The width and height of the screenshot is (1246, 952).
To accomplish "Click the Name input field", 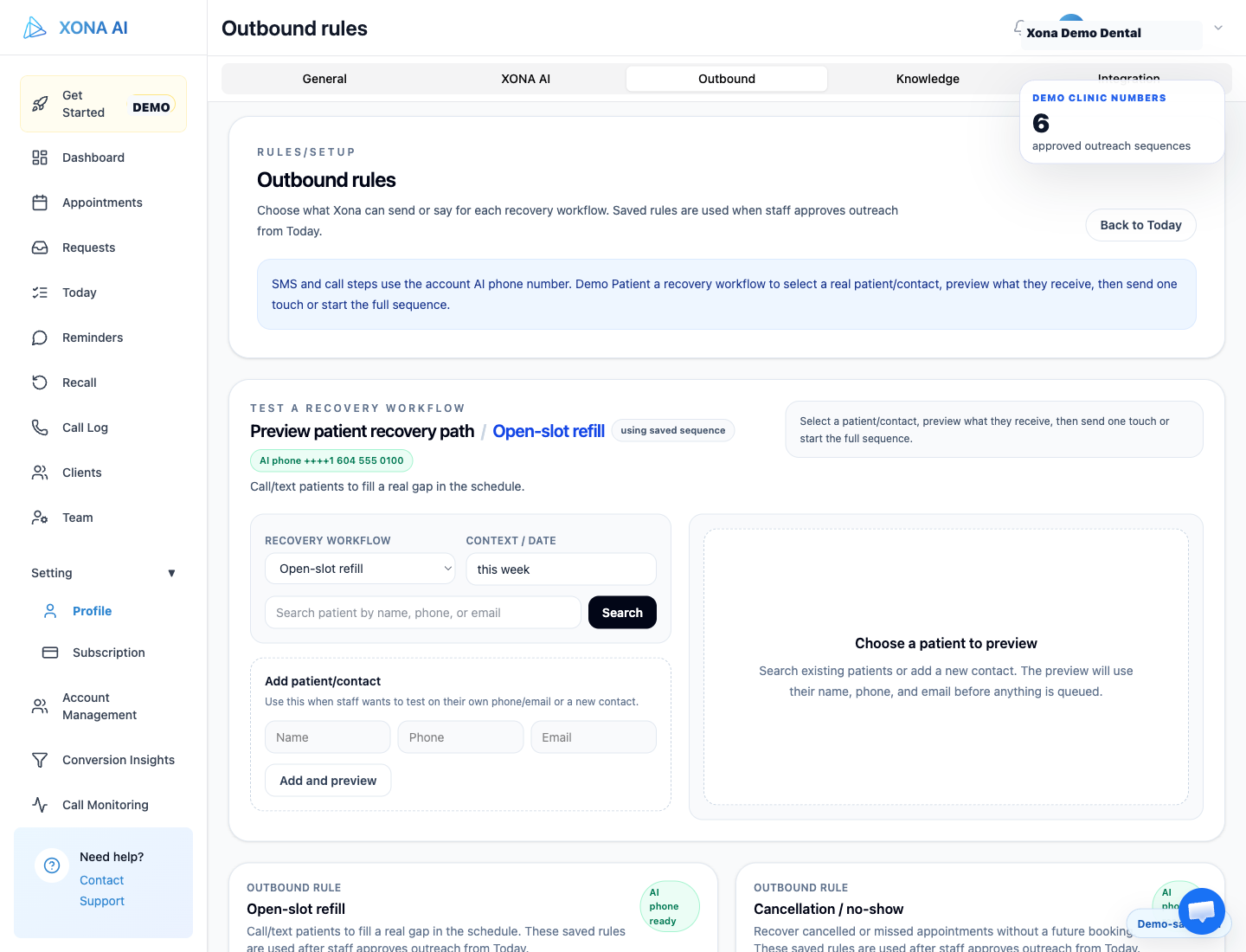I will tap(328, 737).
